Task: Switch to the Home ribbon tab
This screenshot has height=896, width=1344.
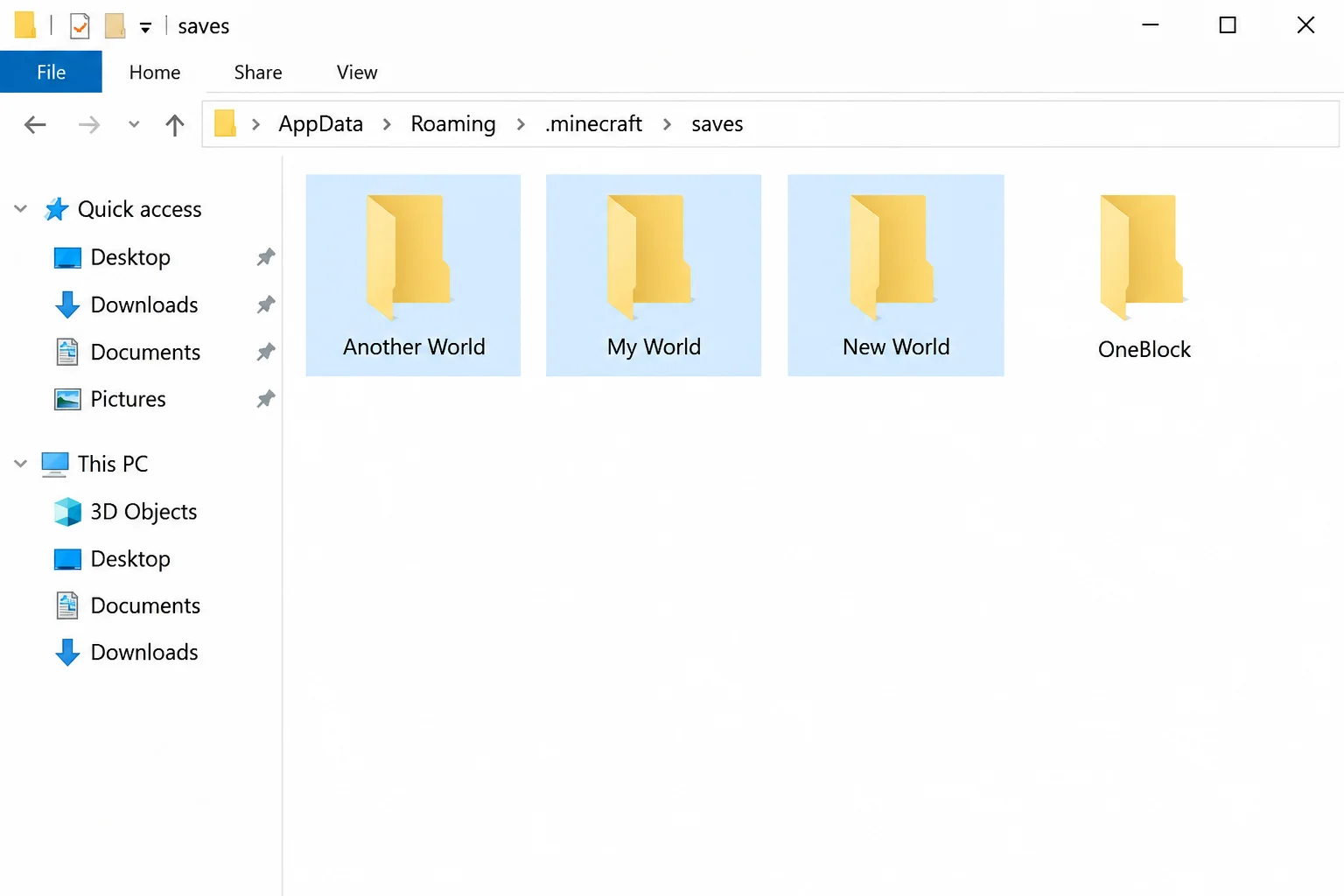Action: pos(155,72)
